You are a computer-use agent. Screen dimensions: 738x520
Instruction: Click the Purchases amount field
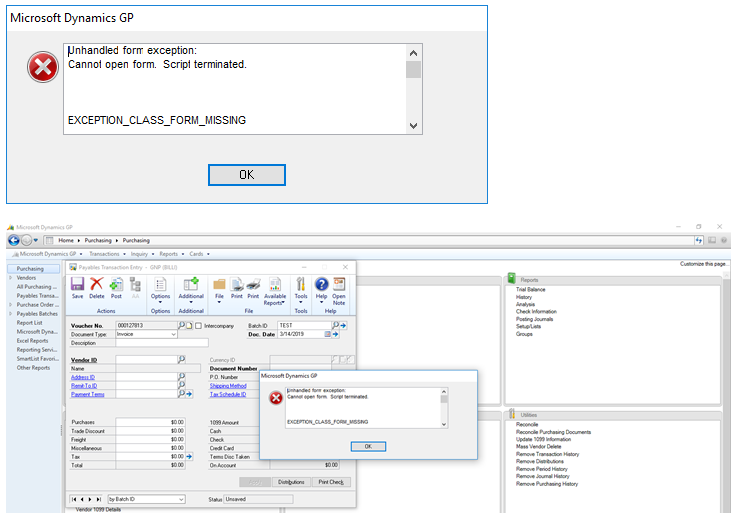(150, 422)
